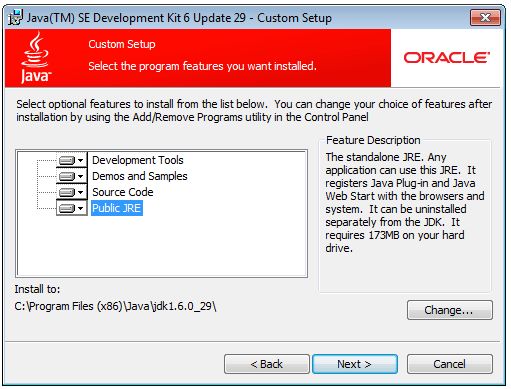This screenshot has width=511, height=389.
Task: Select the Demos and Samples tree item
Action: (140, 176)
